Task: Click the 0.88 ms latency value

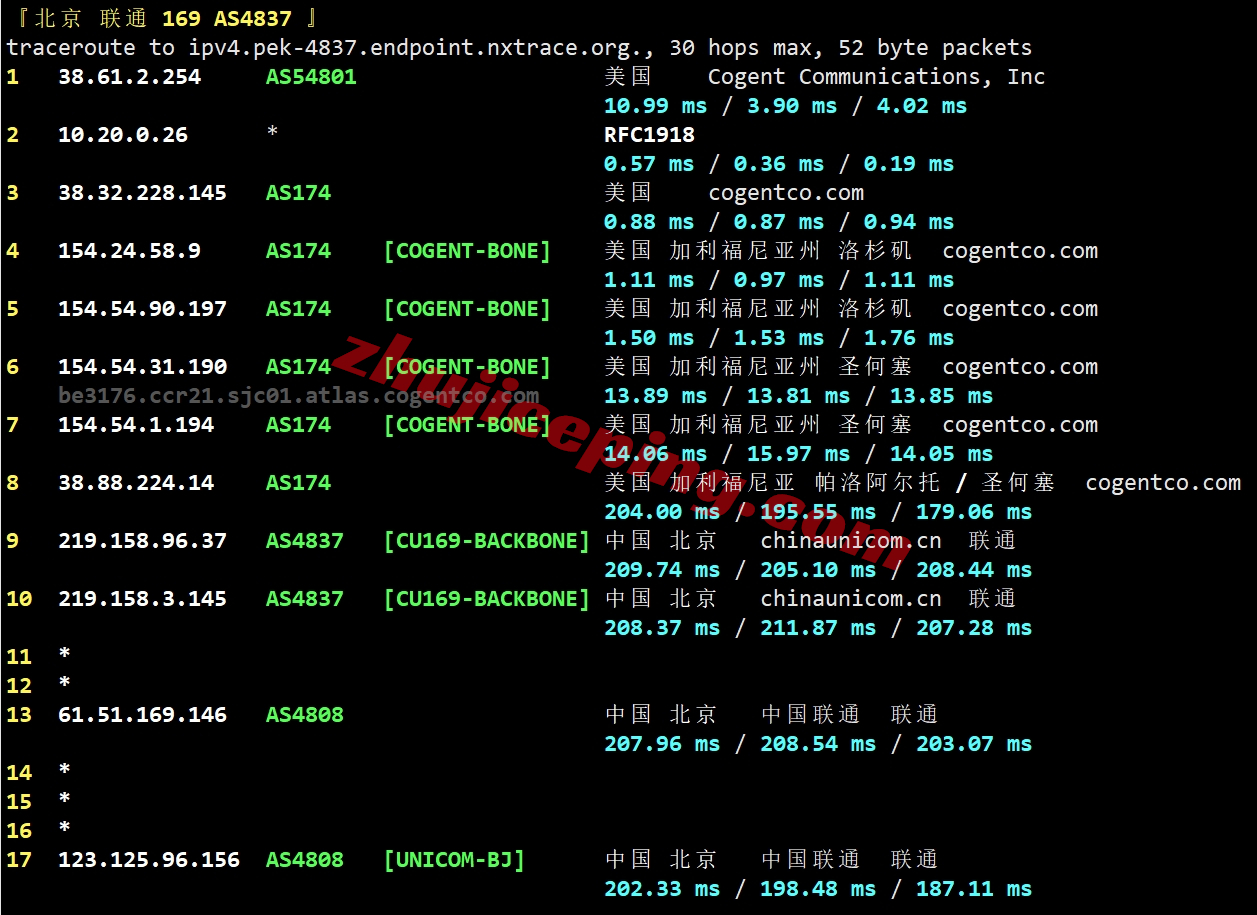Action: 649,222
